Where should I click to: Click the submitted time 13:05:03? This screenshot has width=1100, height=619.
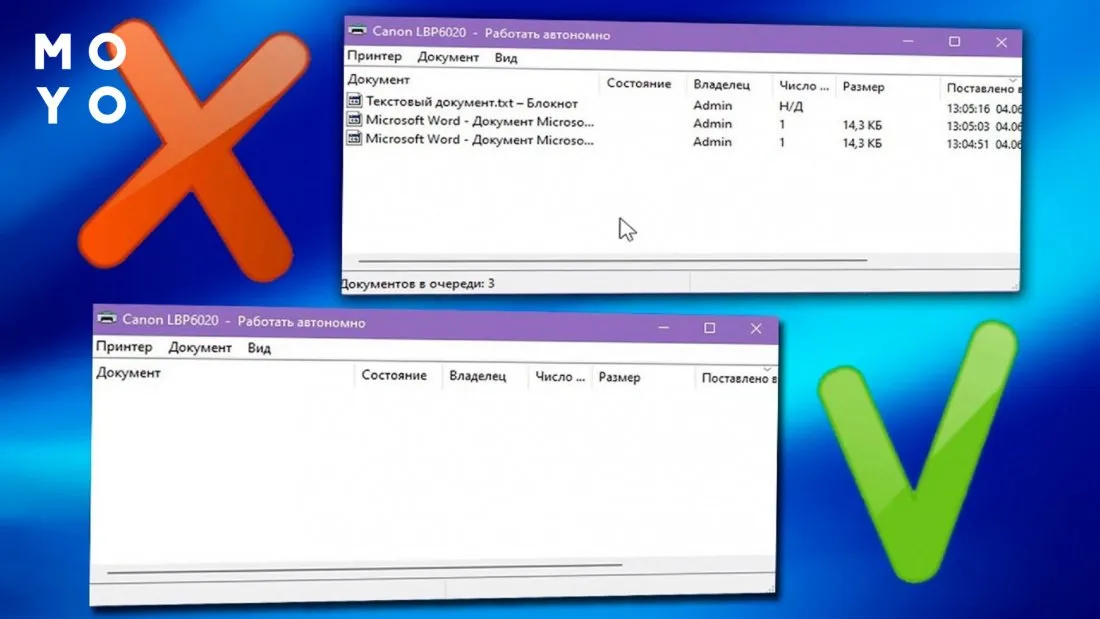coord(968,126)
